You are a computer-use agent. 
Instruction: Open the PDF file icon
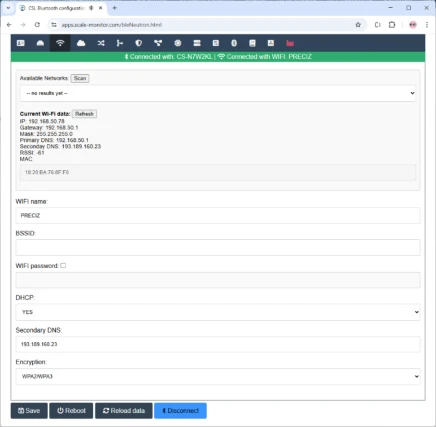coord(271,43)
